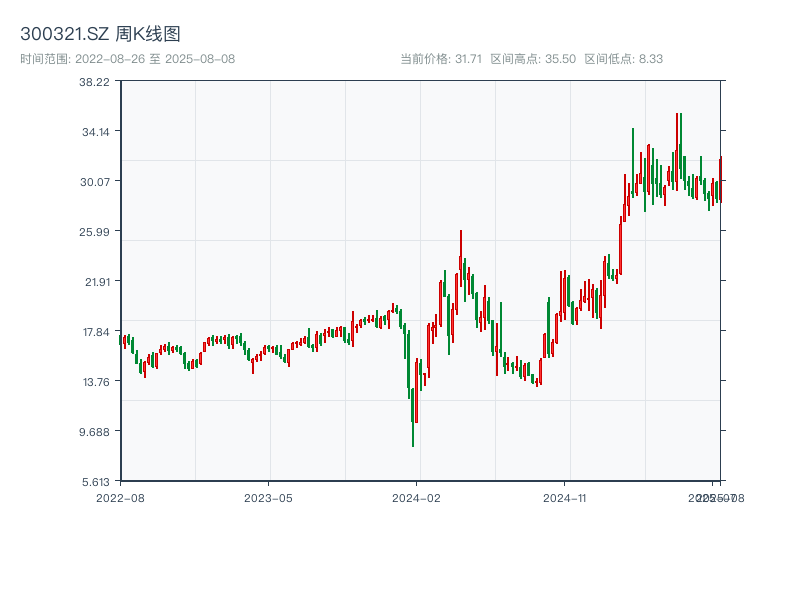This screenshot has width=800, height=600.
Task: Click the 区间高点 35.50 label
Action: pos(533,59)
